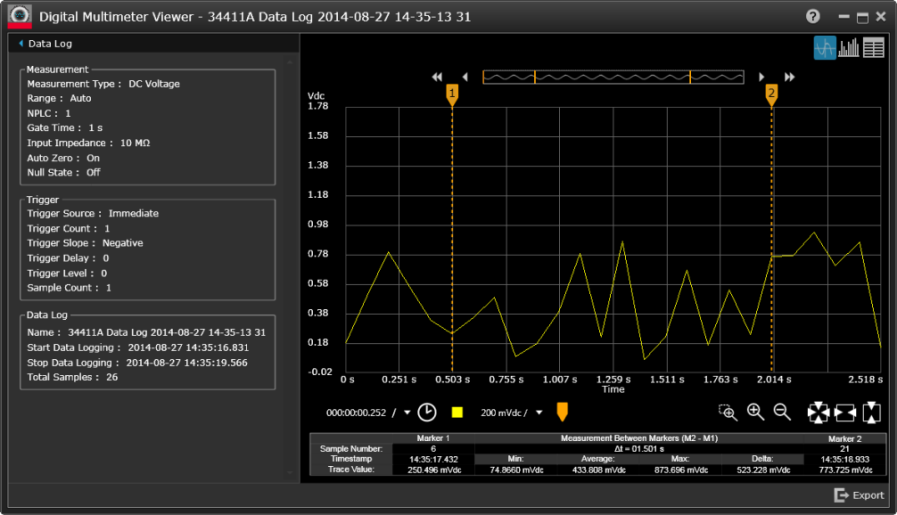Click the zoom in magnifier
The width and height of the screenshot is (897, 515).
[755, 412]
